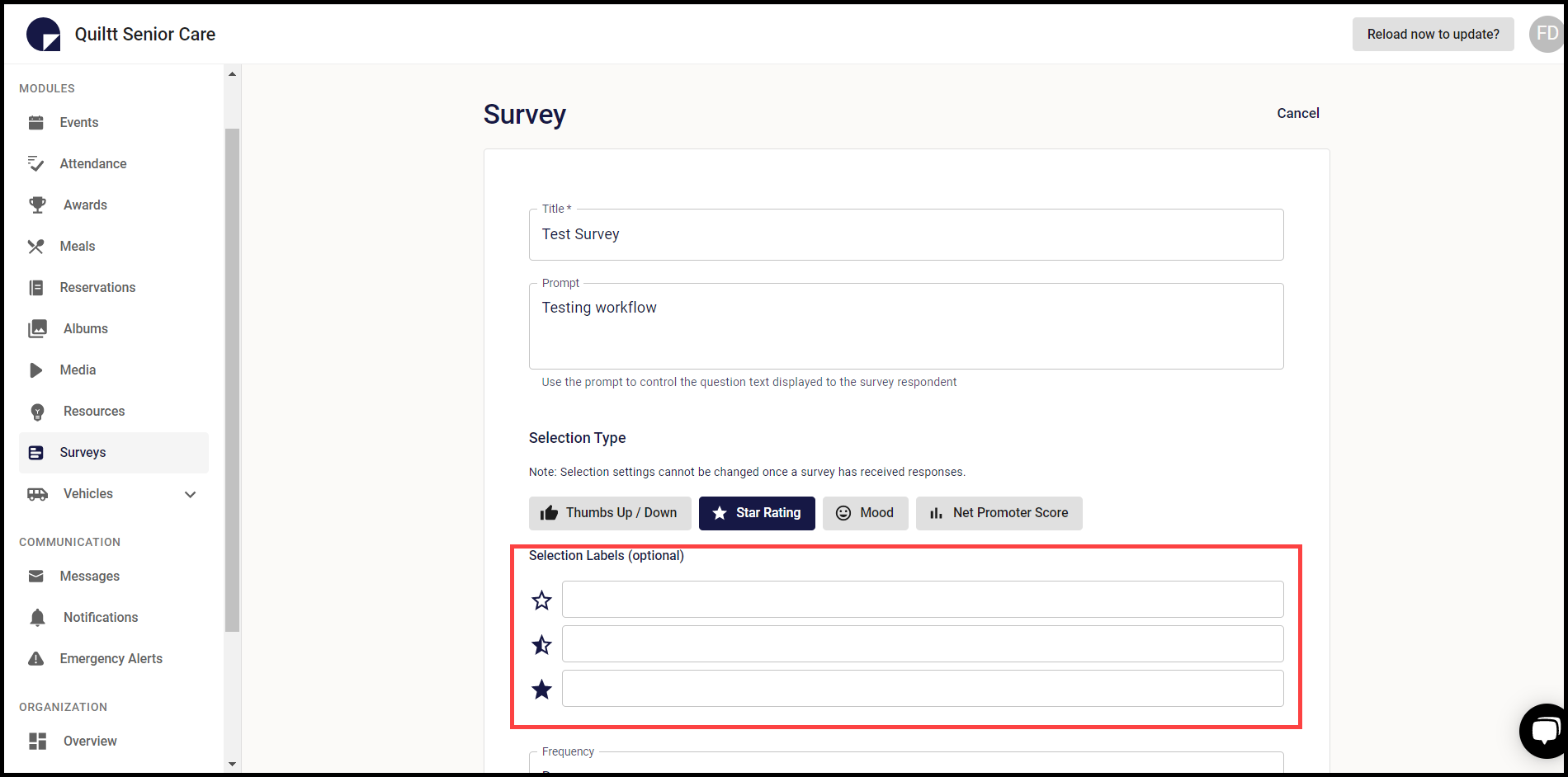Click the Prompt text area
The height and width of the screenshot is (777, 1568).
coord(906,327)
